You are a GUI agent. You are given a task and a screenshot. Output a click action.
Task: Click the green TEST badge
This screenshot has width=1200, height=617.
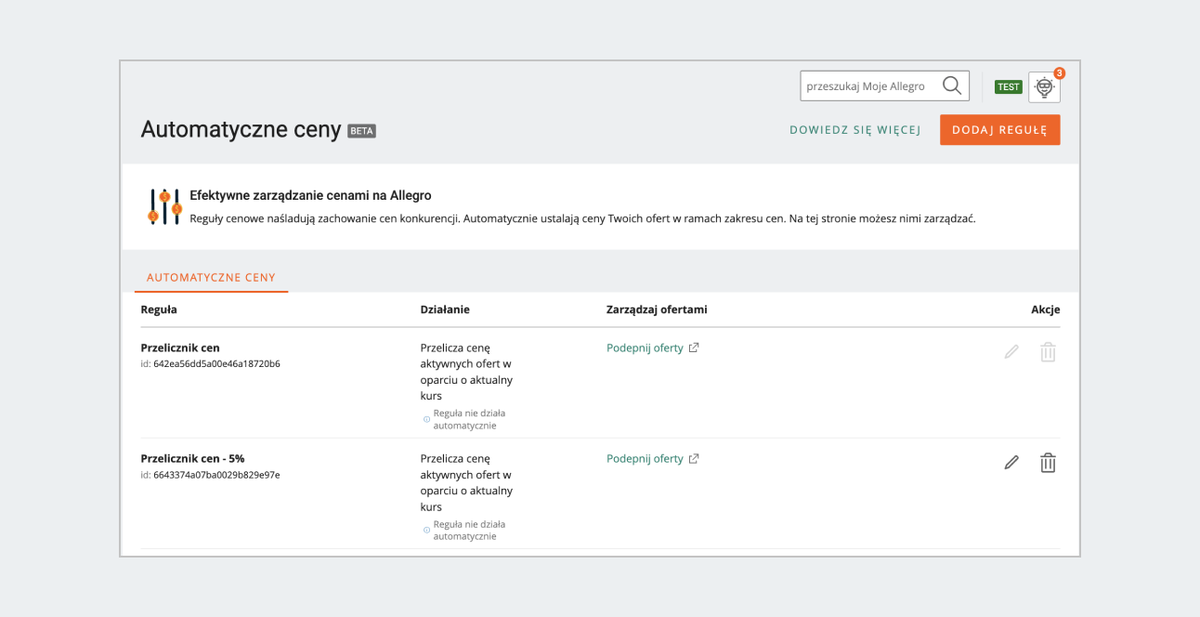click(x=1008, y=87)
